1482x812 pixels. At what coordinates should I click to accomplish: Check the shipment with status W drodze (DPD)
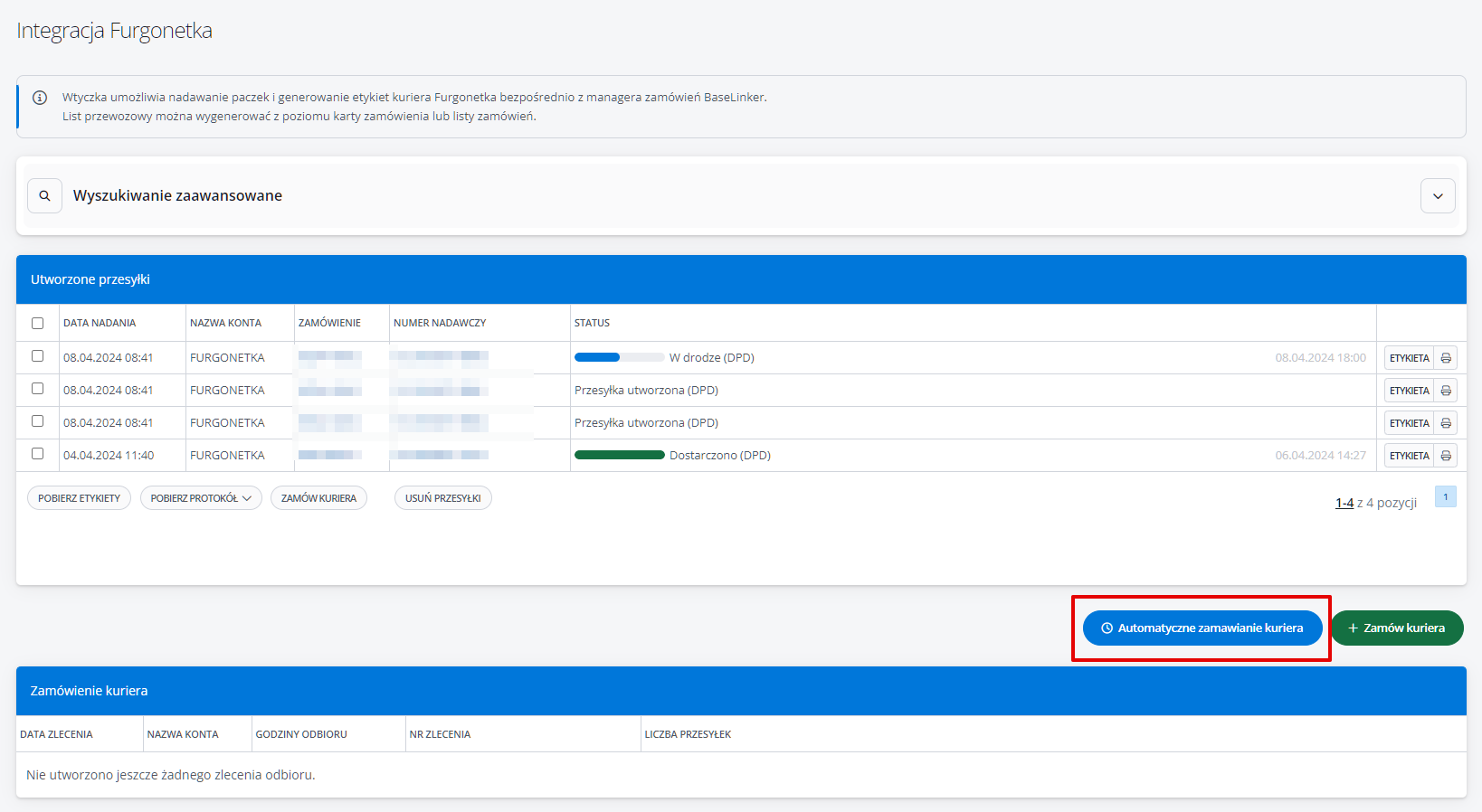pyautogui.click(x=37, y=356)
